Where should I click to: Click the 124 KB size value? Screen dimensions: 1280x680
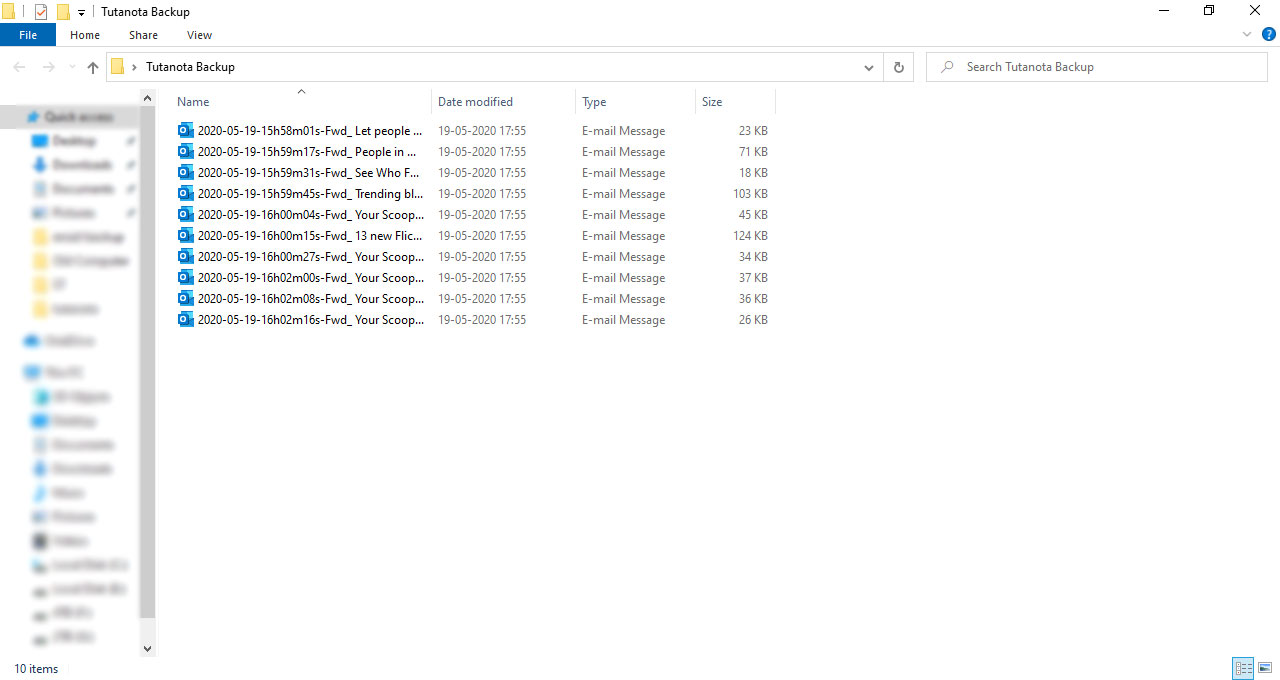750,236
